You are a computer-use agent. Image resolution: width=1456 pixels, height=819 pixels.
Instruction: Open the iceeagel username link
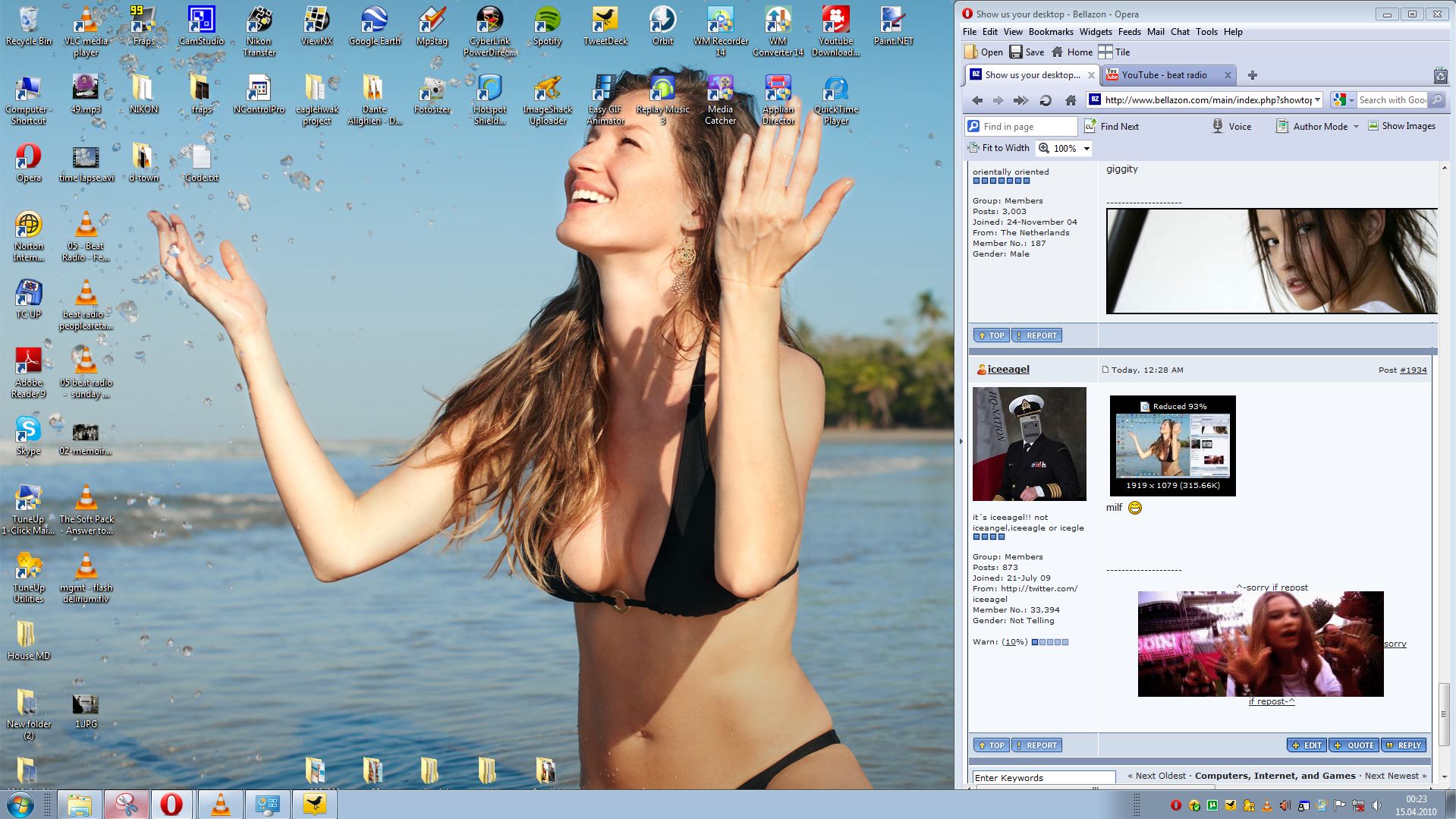coord(1008,370)
